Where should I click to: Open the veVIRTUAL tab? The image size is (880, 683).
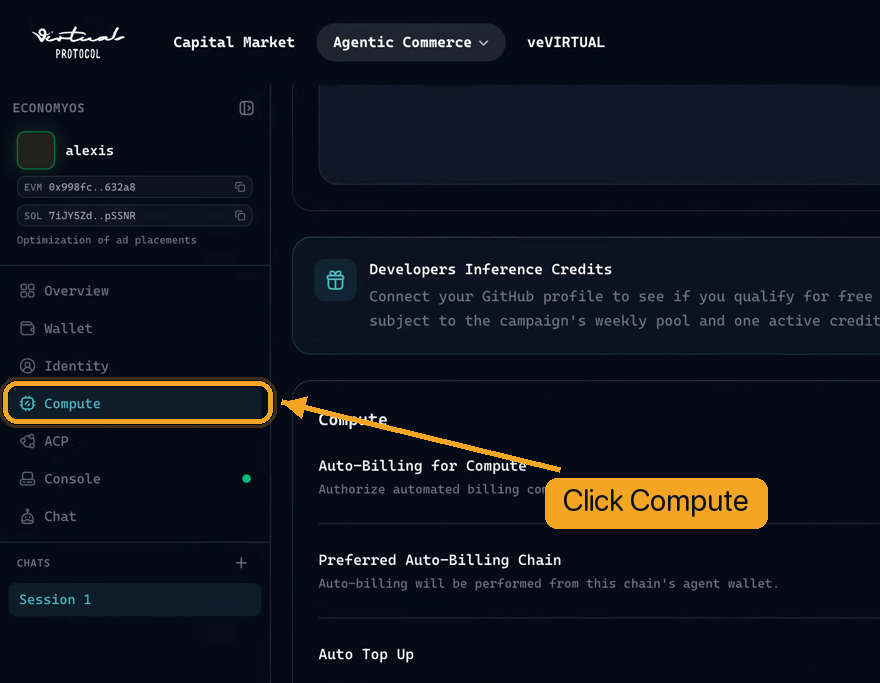pyautogui.click(x=566, y=42)
